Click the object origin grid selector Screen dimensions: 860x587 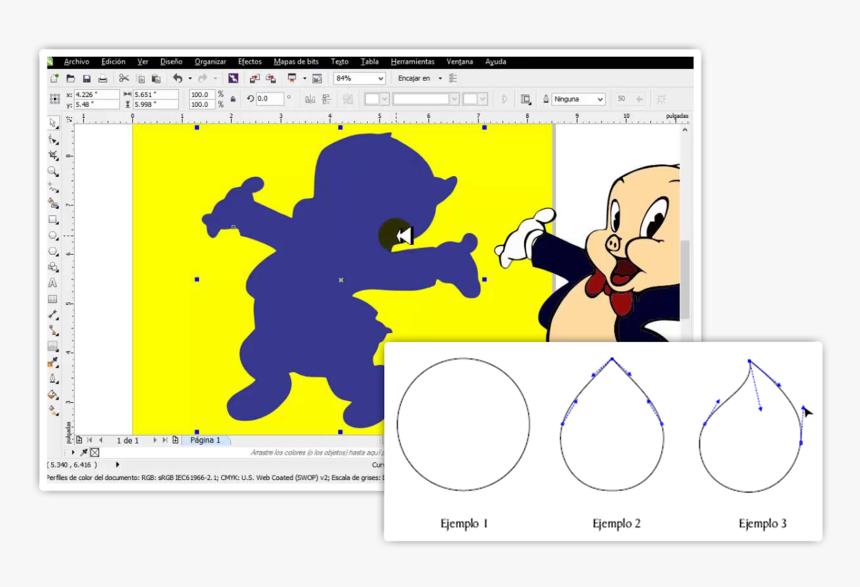pos(55,99)
